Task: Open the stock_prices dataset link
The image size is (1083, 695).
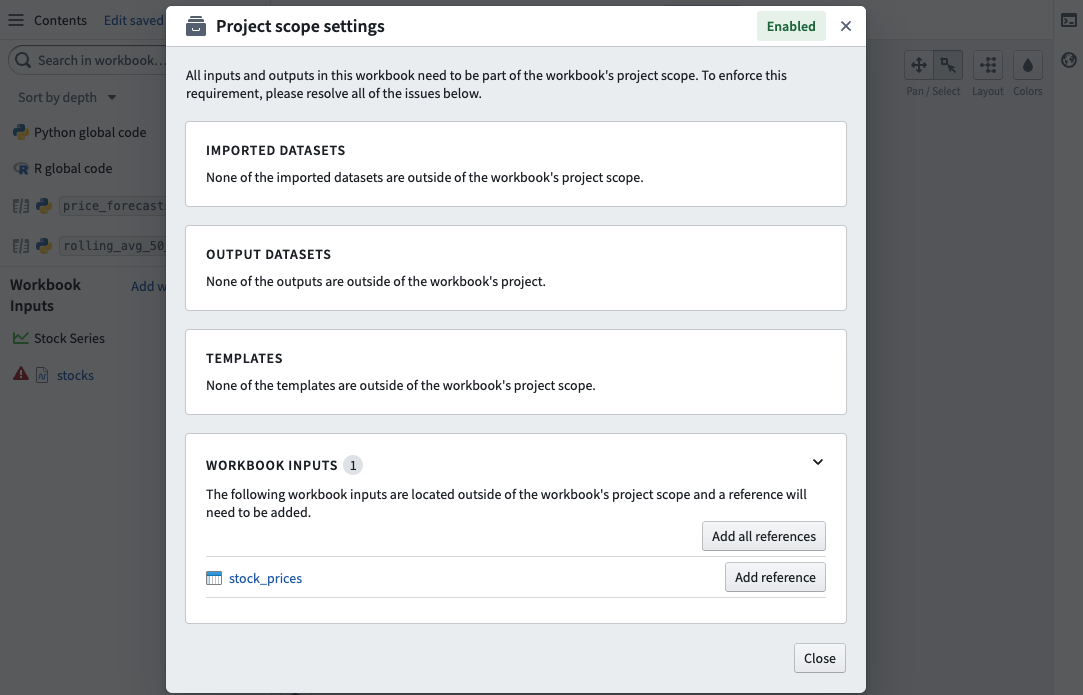Action: click(x=265, y=578)
